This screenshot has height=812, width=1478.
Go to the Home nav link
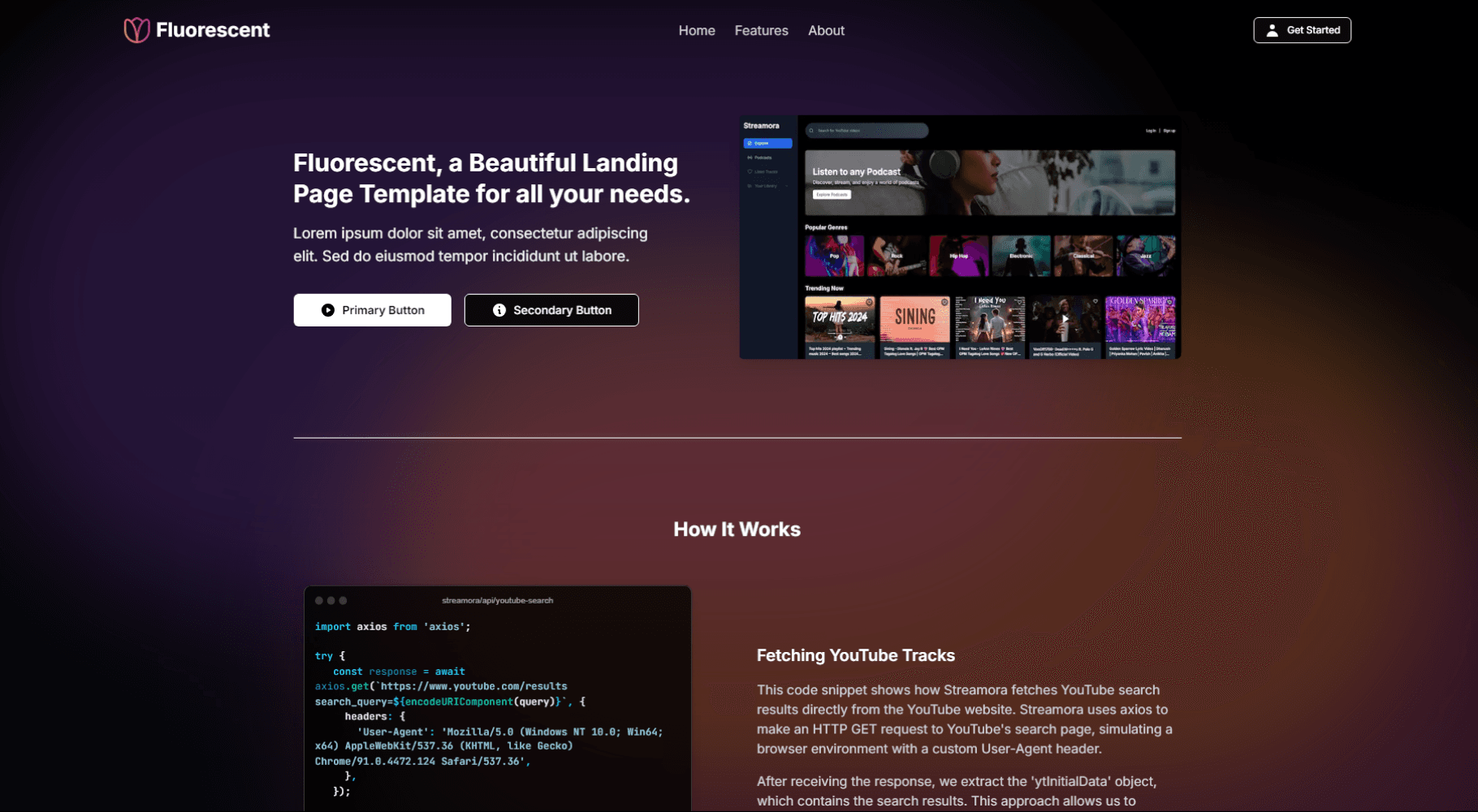(x=697, y=30)
